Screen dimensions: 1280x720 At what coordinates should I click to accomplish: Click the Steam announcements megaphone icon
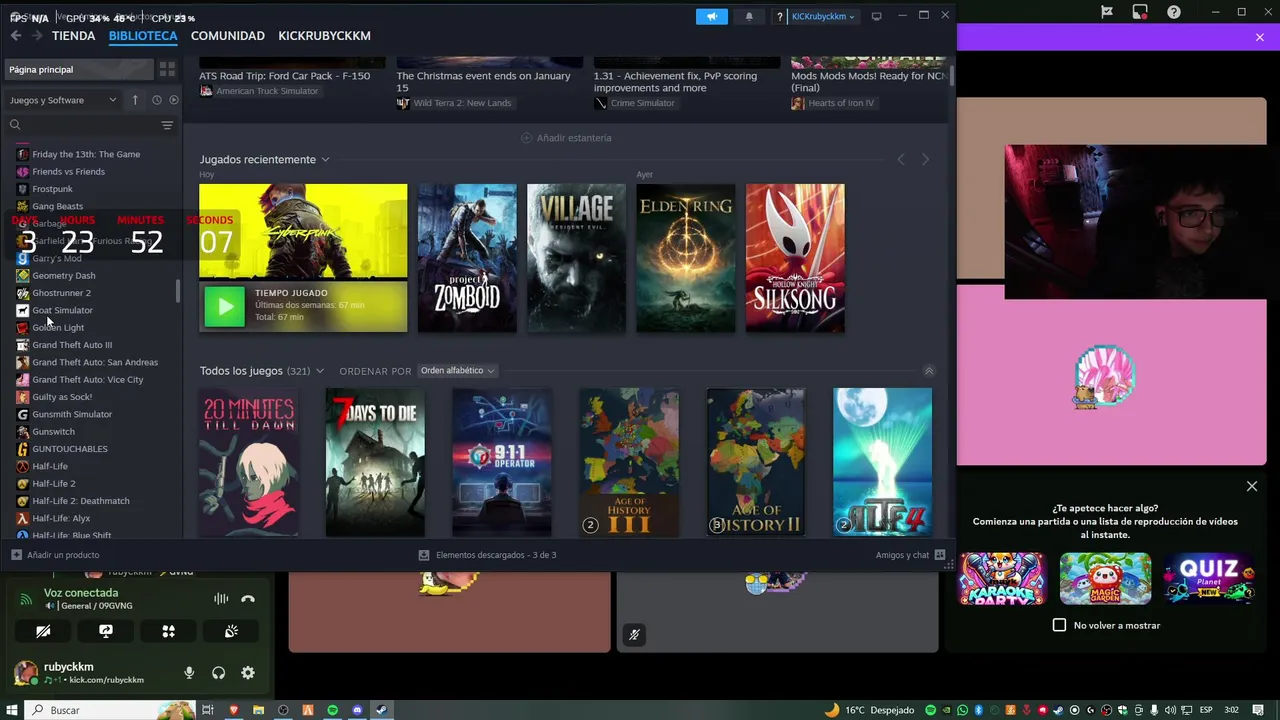pyautogui.click(x=712, y=16)
